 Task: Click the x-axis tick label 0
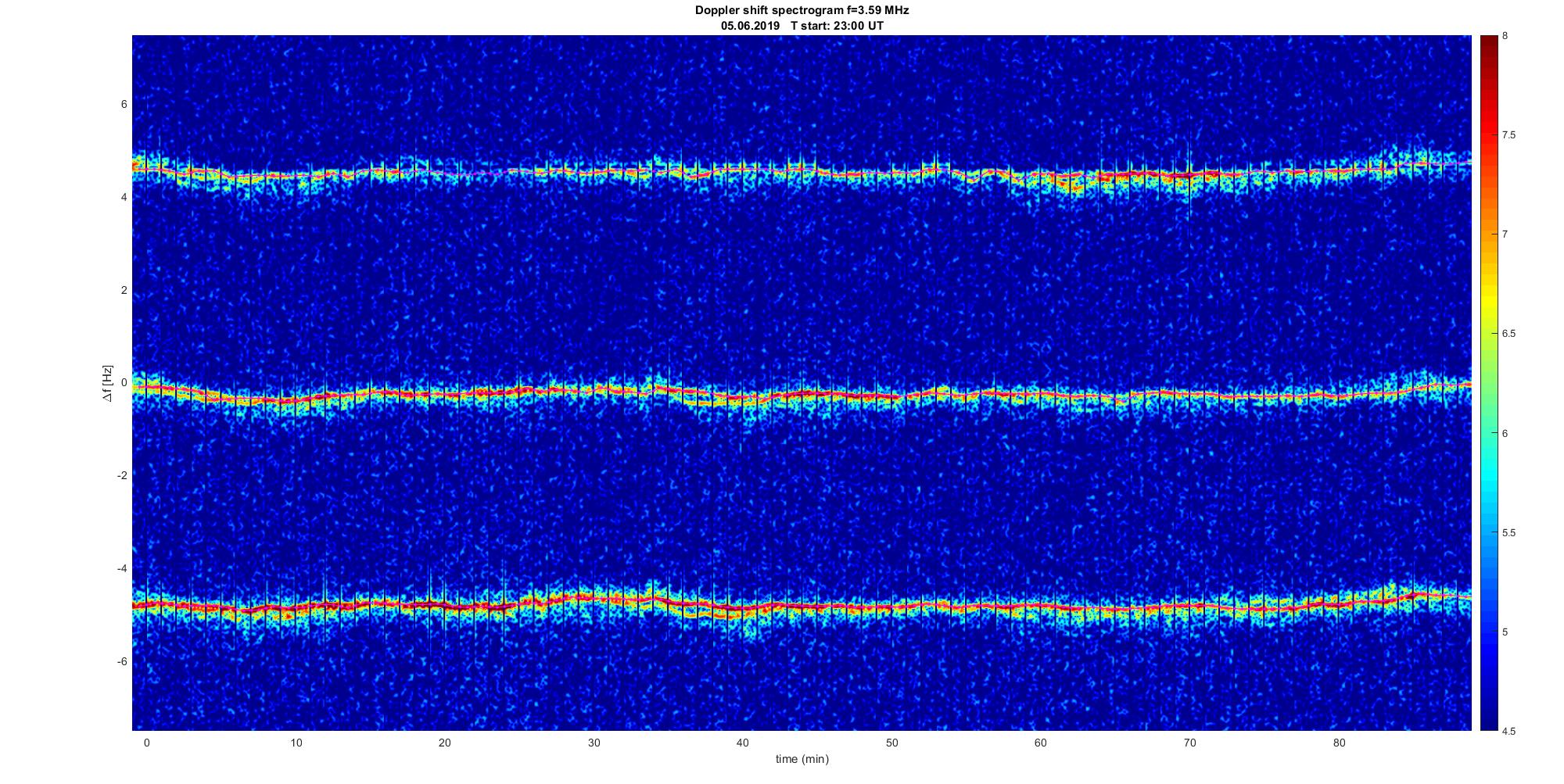pos(146,743)
